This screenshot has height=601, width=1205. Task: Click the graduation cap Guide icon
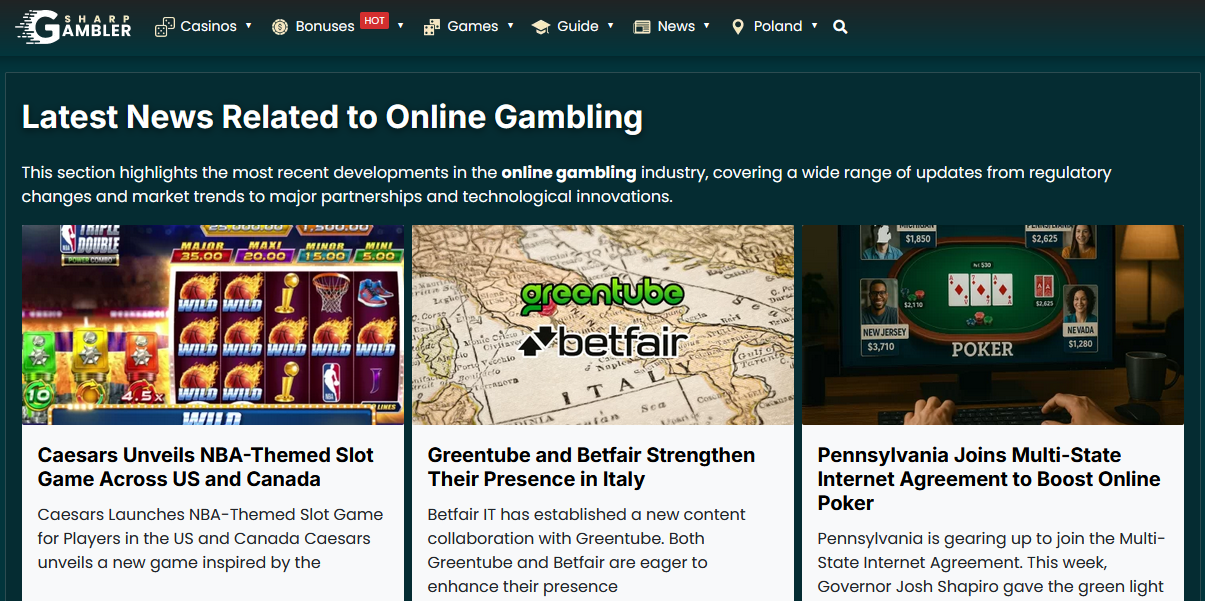pyautogui.click(x=541, y=27)
